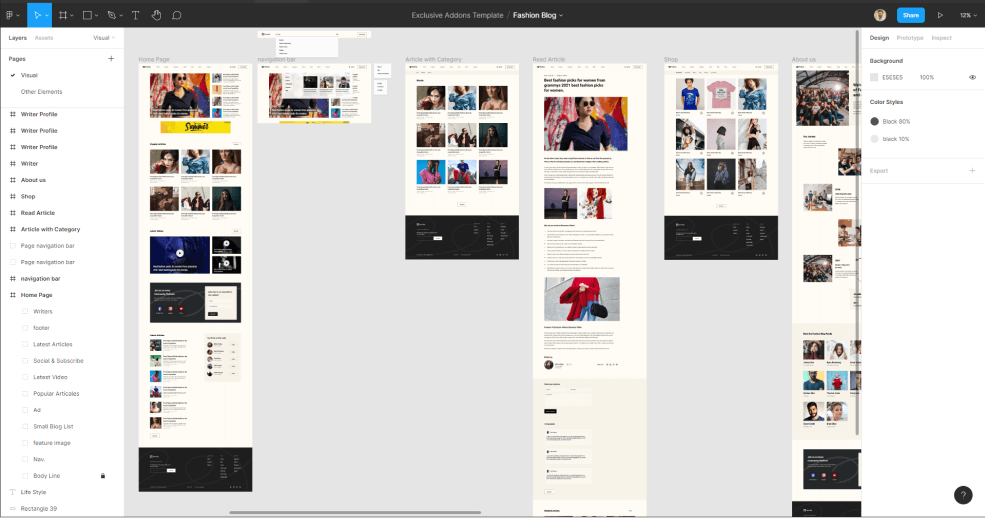Click the lock icon on Body Line layer

coord(103,476)
